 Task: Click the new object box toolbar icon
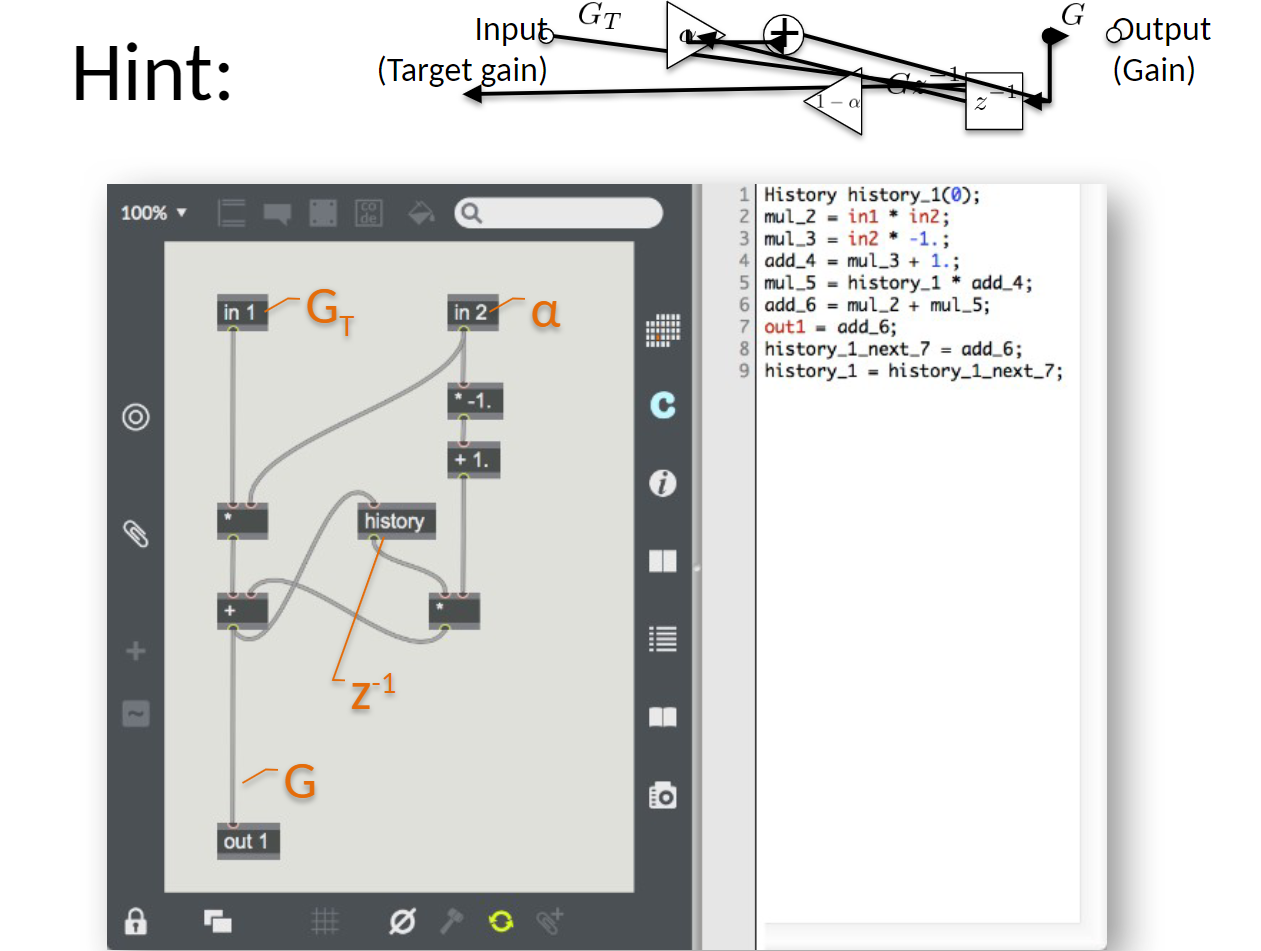231,212
